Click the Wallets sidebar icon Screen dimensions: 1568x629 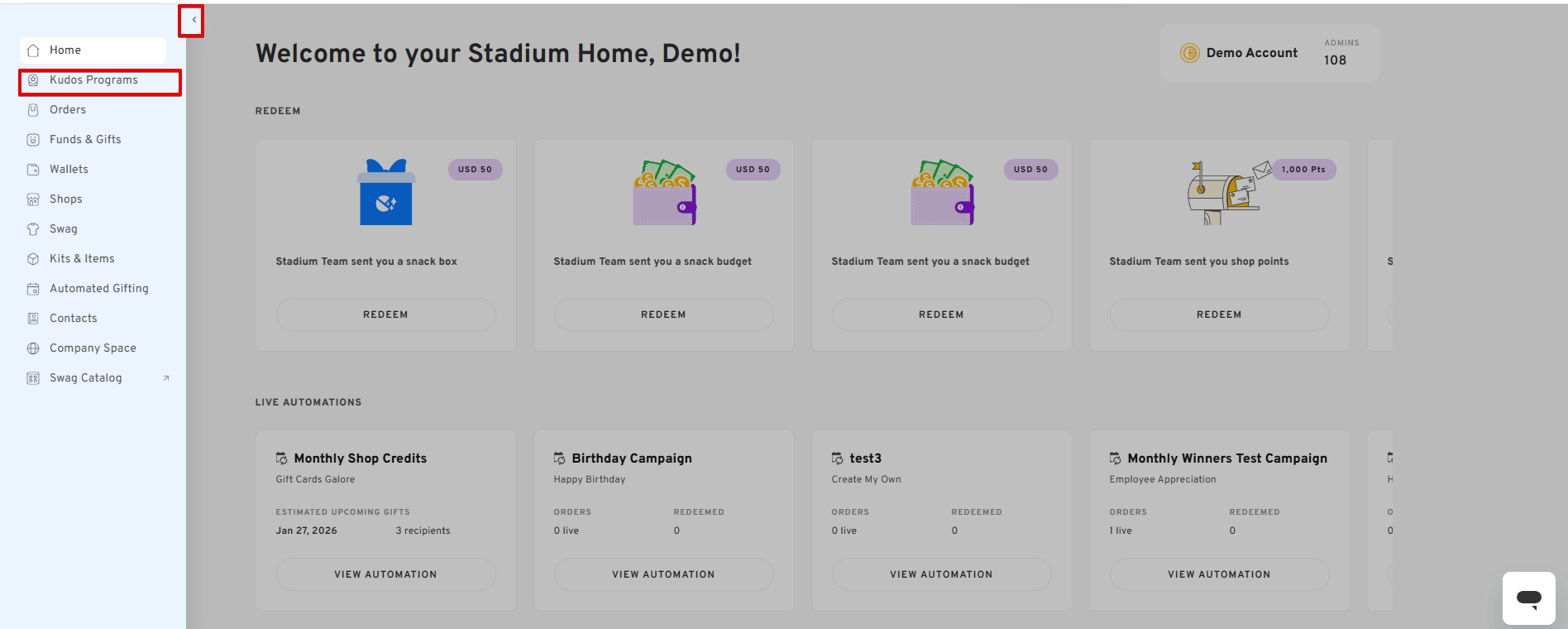pos(33,170)
